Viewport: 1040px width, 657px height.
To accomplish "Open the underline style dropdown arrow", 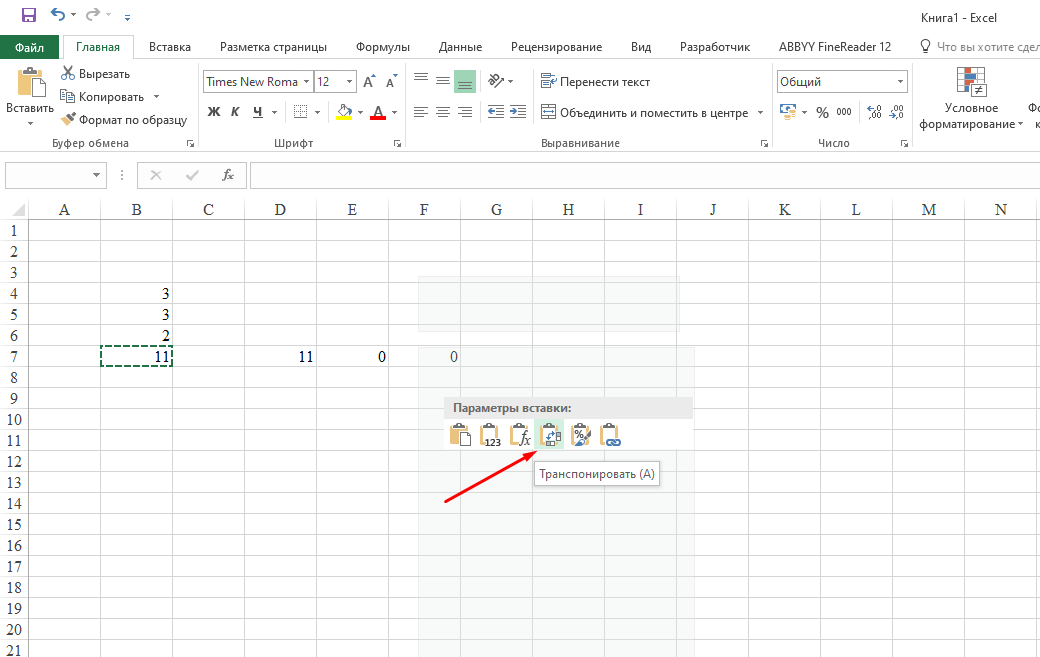I will pos(274,112).
